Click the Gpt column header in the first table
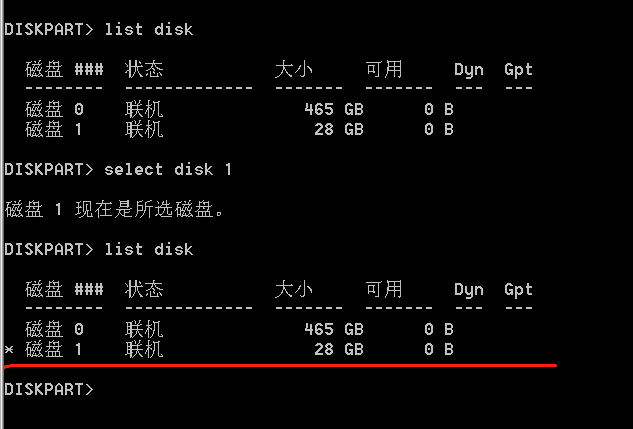This screenshot has width=633, height=429. tap(518, 70)
